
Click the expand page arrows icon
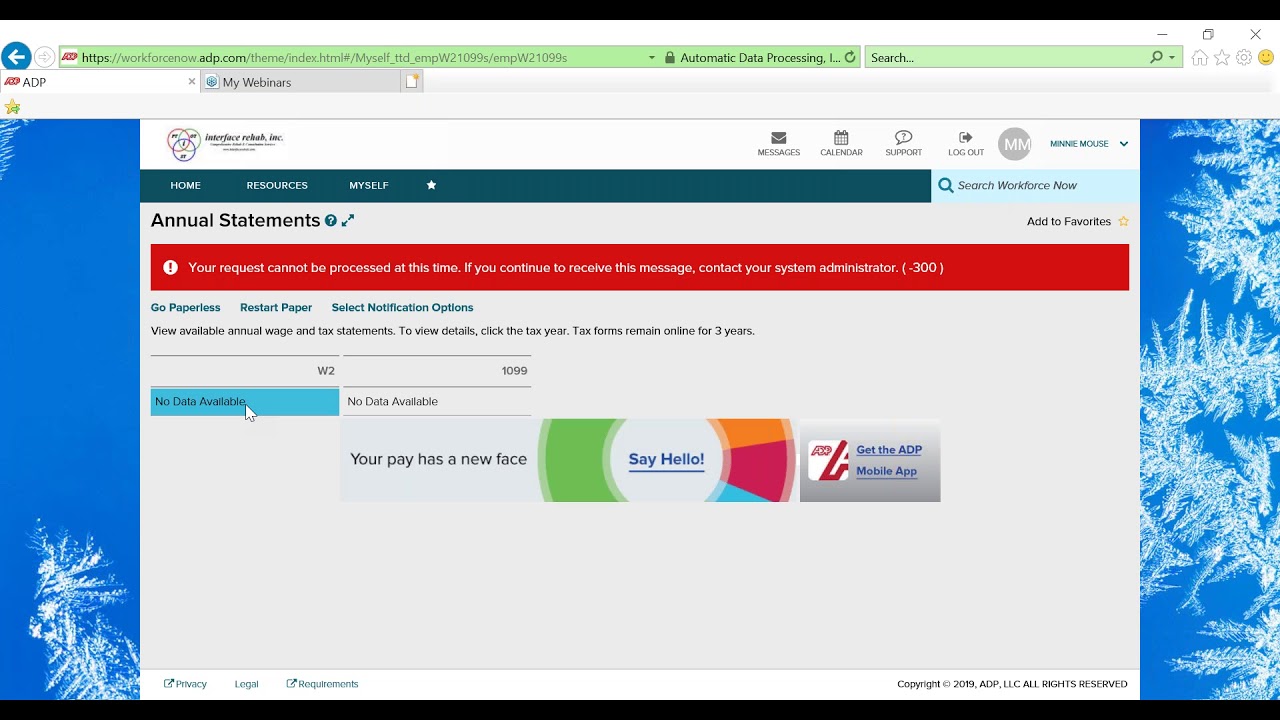tap(348, 220)
